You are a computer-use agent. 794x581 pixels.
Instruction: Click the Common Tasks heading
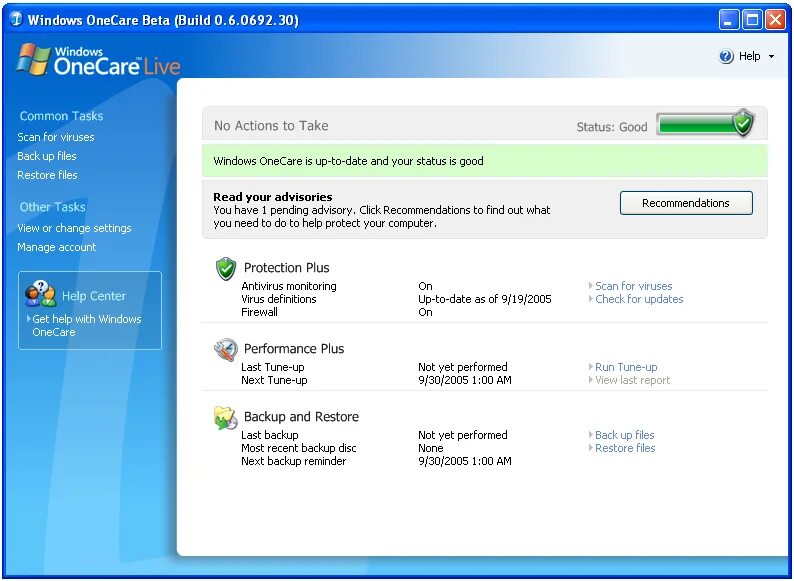[61, 116]
